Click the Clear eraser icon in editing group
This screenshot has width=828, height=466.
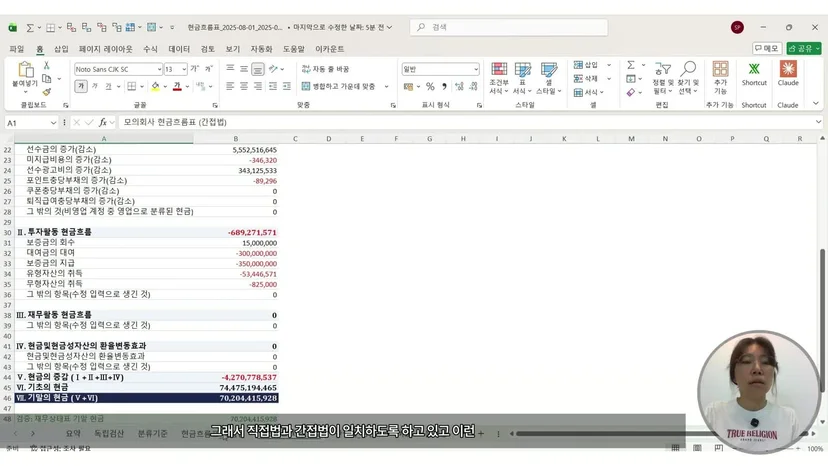pos(631,92)
